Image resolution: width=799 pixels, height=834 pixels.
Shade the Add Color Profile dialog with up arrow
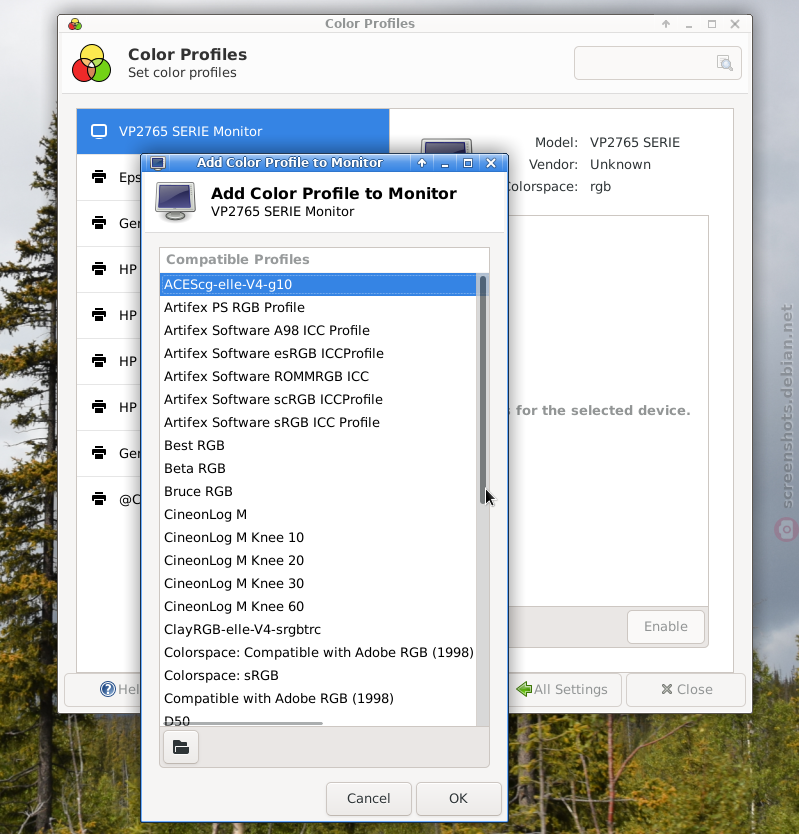point(422,163)
